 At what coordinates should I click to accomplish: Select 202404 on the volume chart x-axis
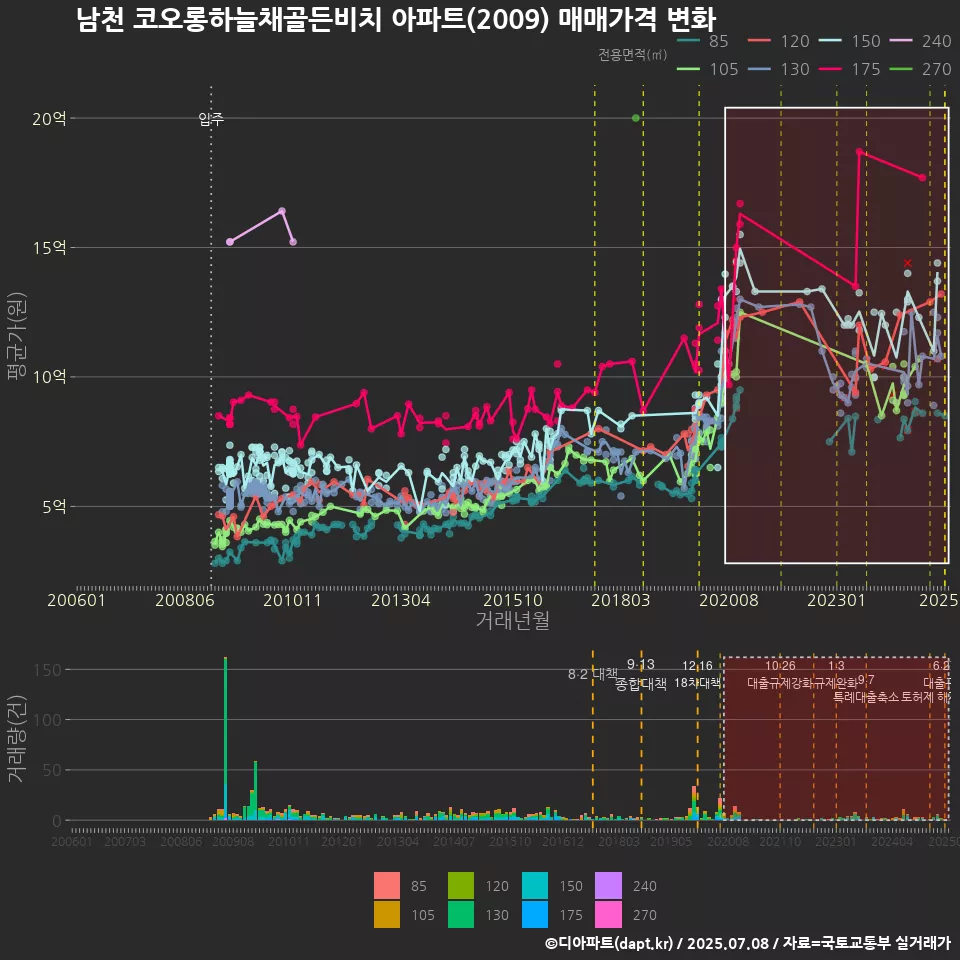893,841
